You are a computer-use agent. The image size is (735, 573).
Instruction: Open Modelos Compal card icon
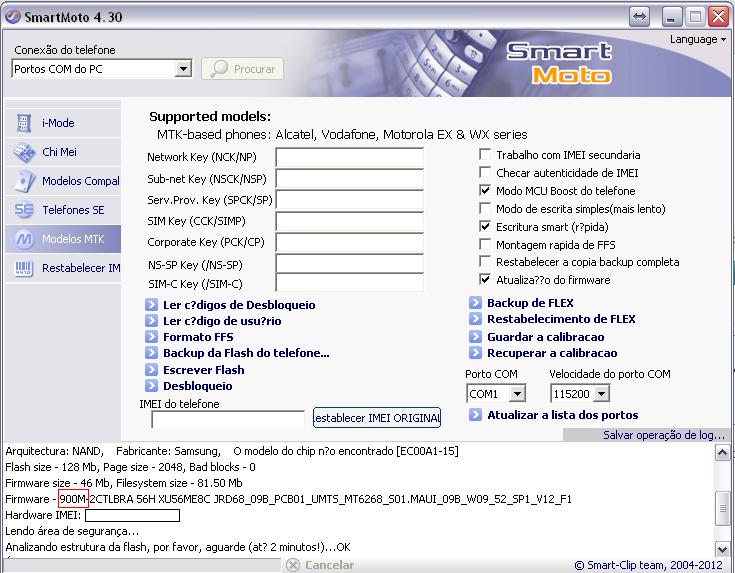point(24,181)
